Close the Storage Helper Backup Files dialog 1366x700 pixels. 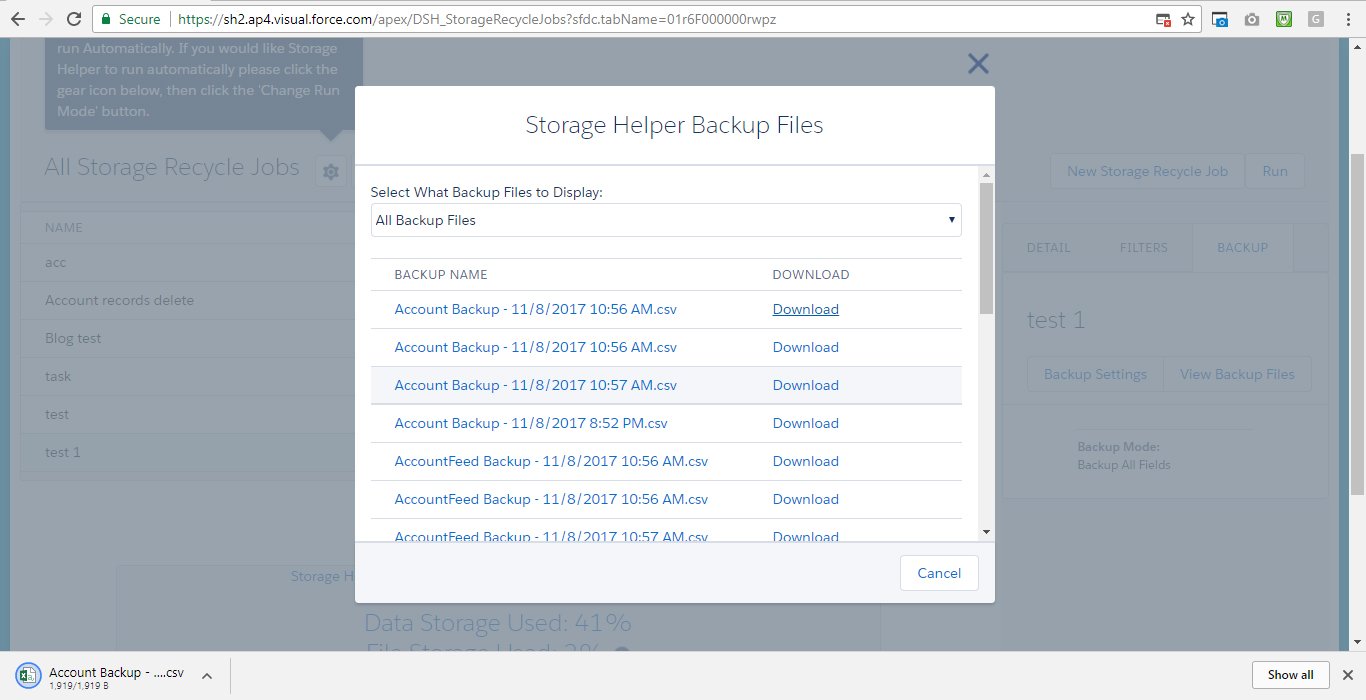tap(978, 64)
